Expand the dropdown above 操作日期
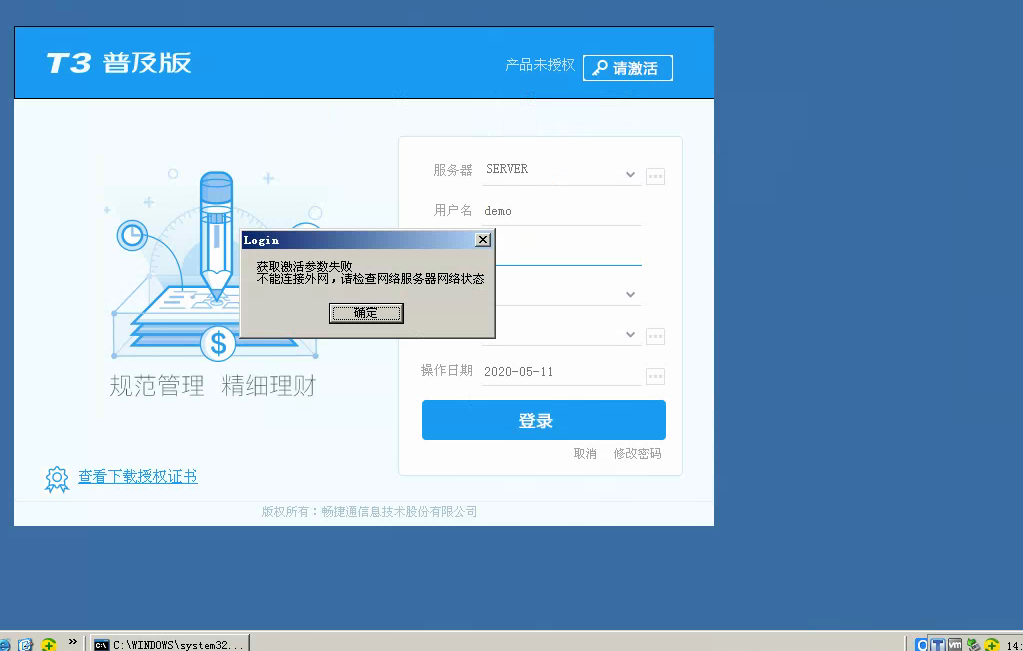1023x651 pixels. tap(630, 335)
